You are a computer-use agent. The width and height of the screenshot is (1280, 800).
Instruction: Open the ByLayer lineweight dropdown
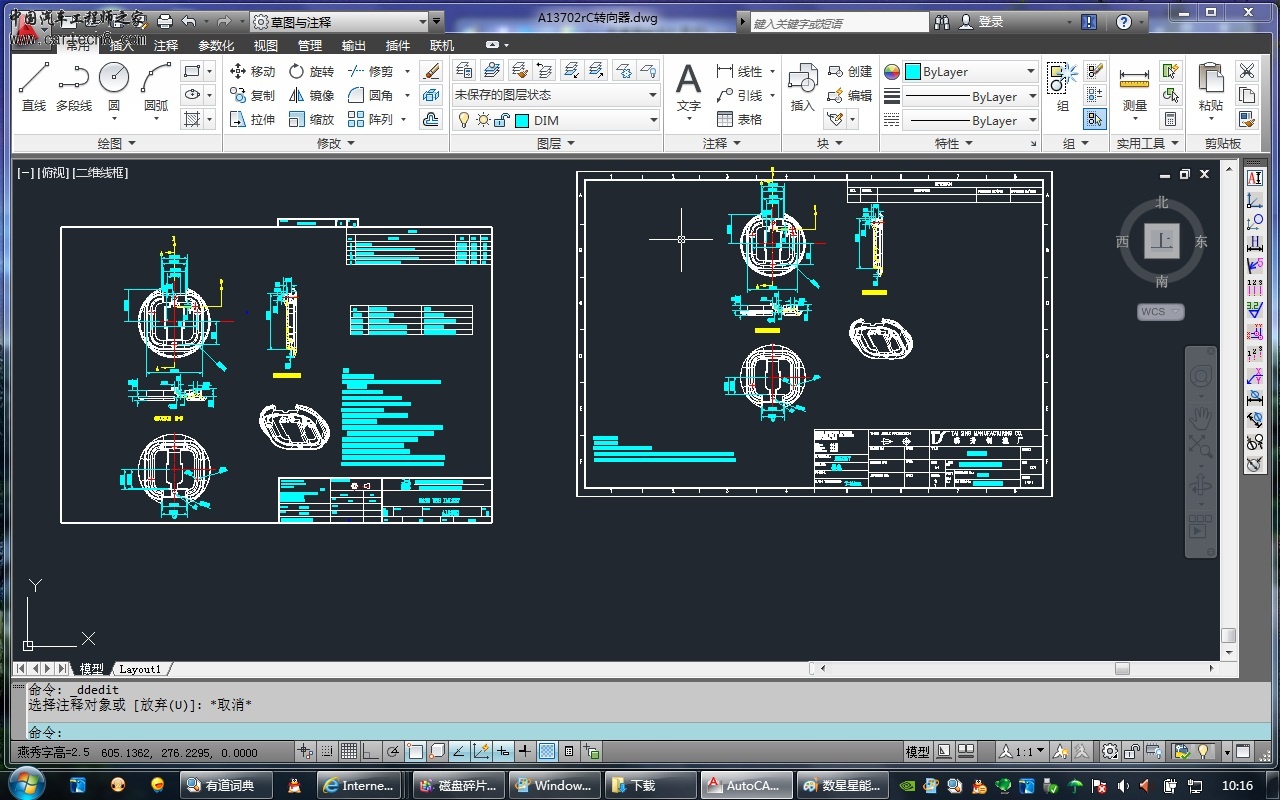pos(971,96)
